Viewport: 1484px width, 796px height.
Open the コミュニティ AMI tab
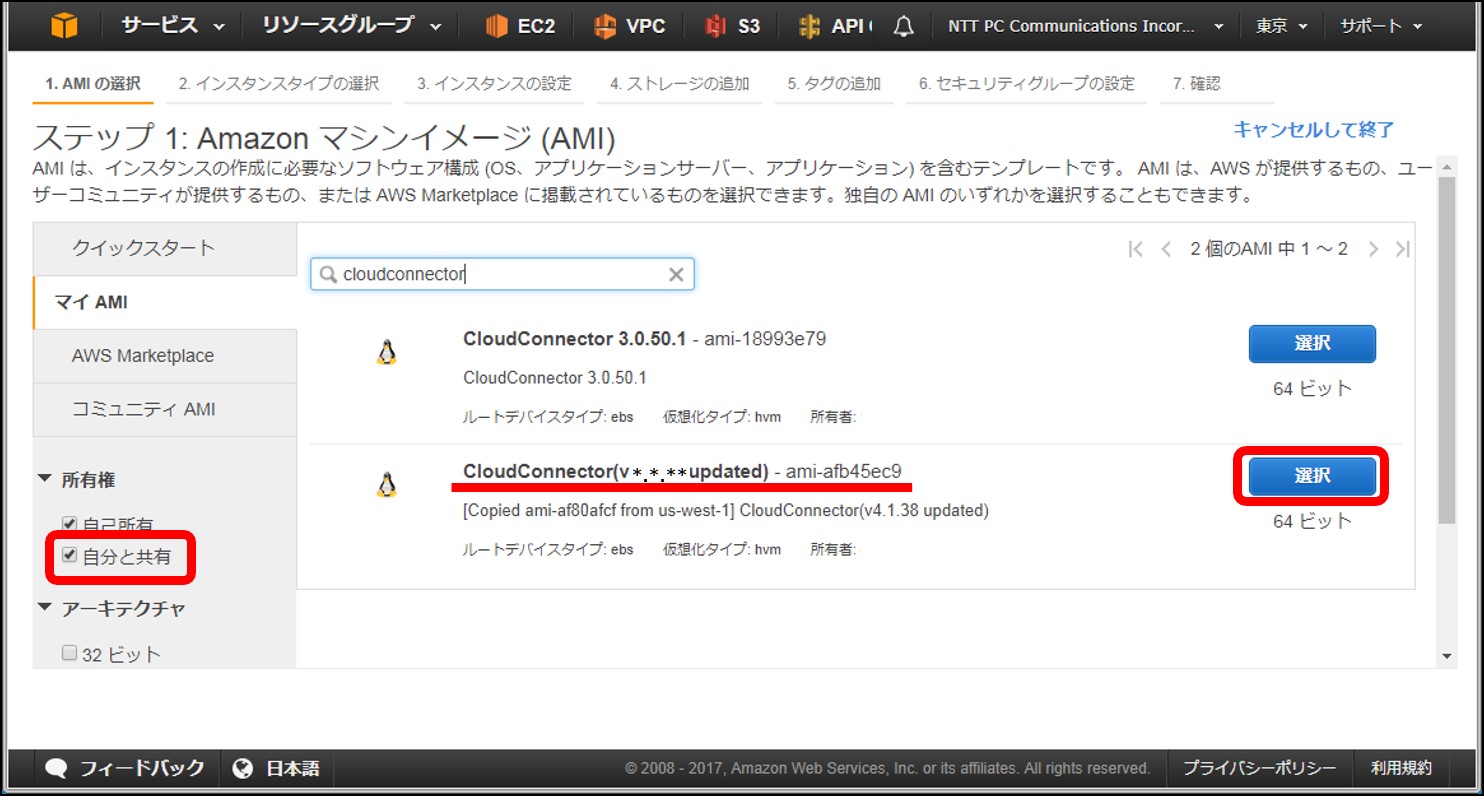coord(165,410)
